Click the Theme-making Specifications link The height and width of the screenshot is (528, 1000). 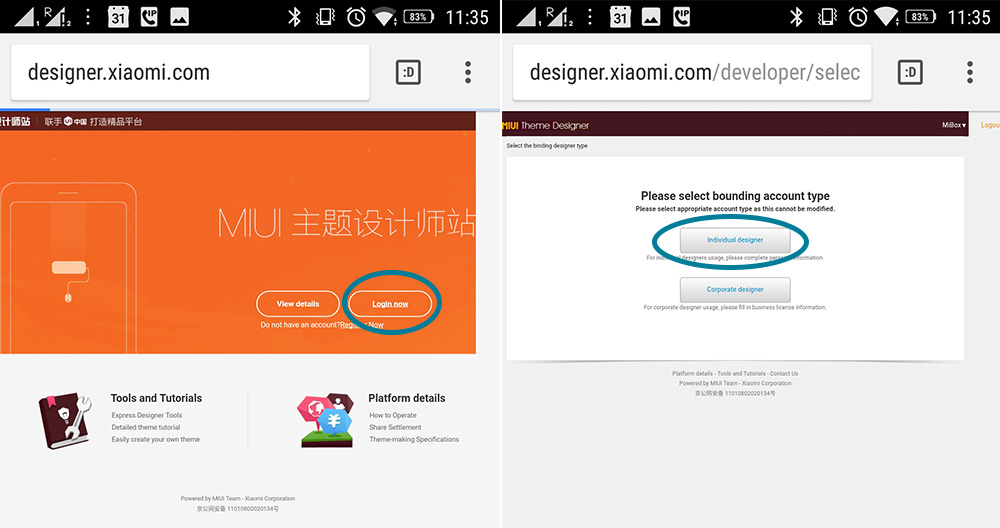tap(414, 439)
